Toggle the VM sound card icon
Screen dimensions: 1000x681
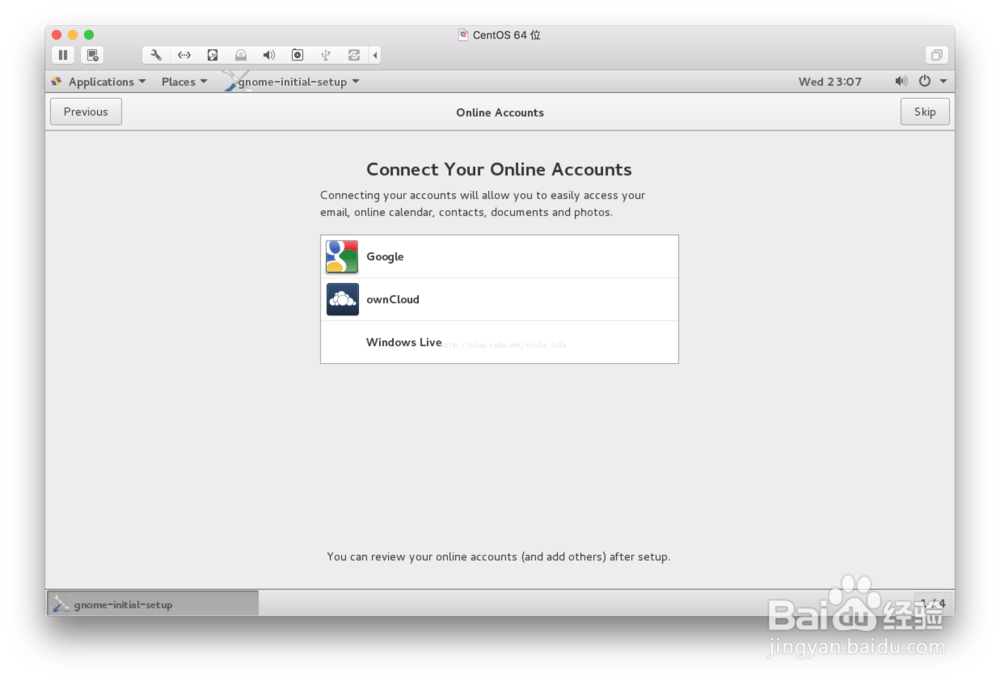coord(269,55)
